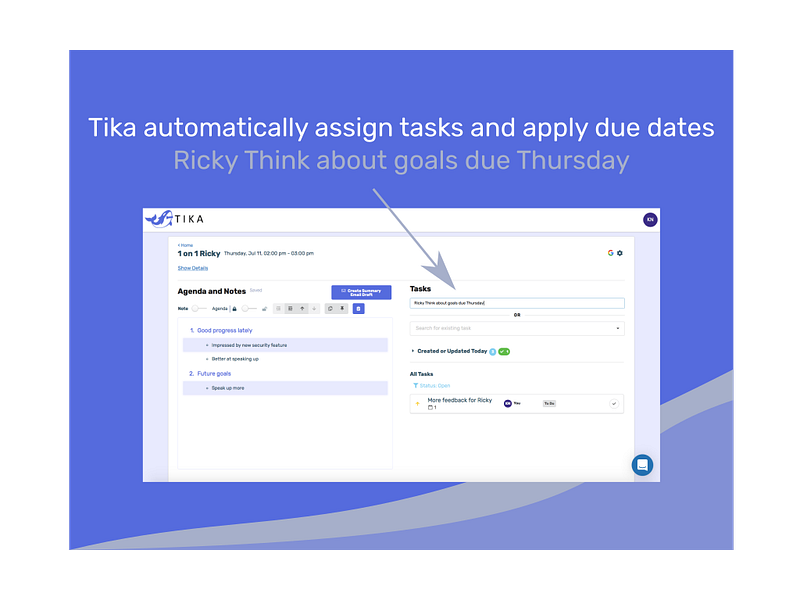Click the yellow priority arrow icon
The height and width of the screenshot is (600, 800).
coord(417,404)
